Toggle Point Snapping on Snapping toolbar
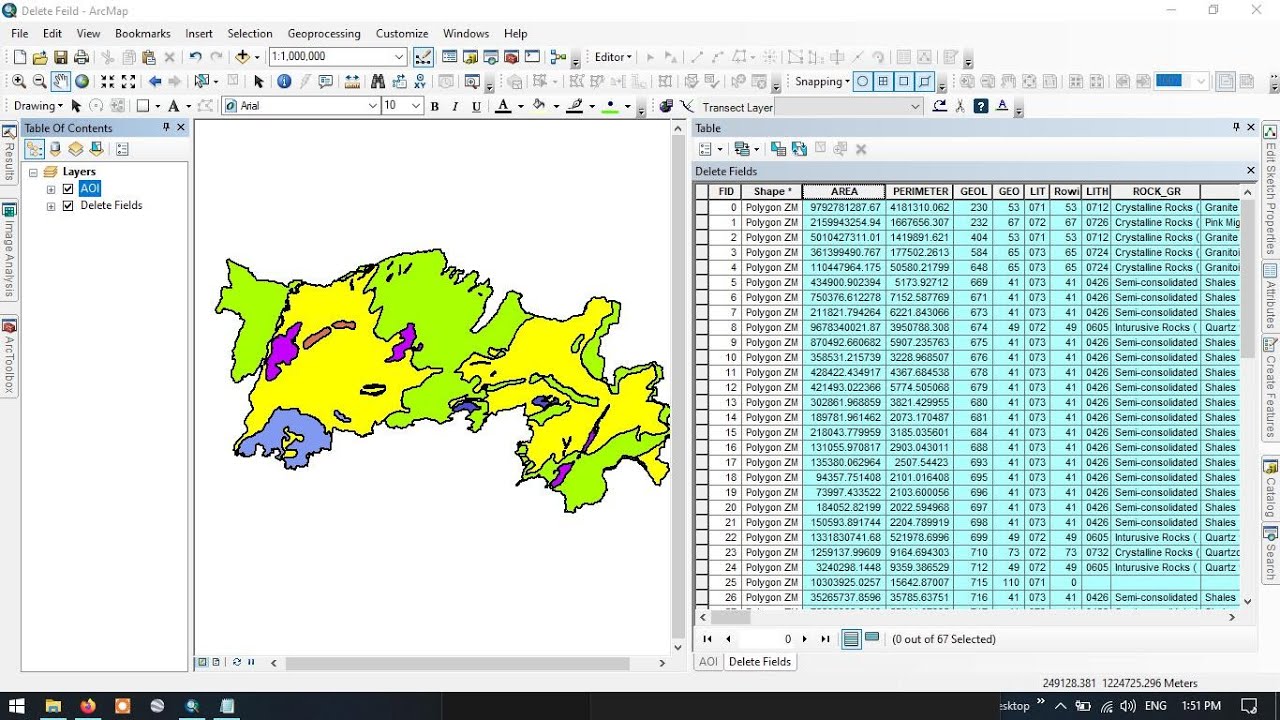 pos(862,82)
